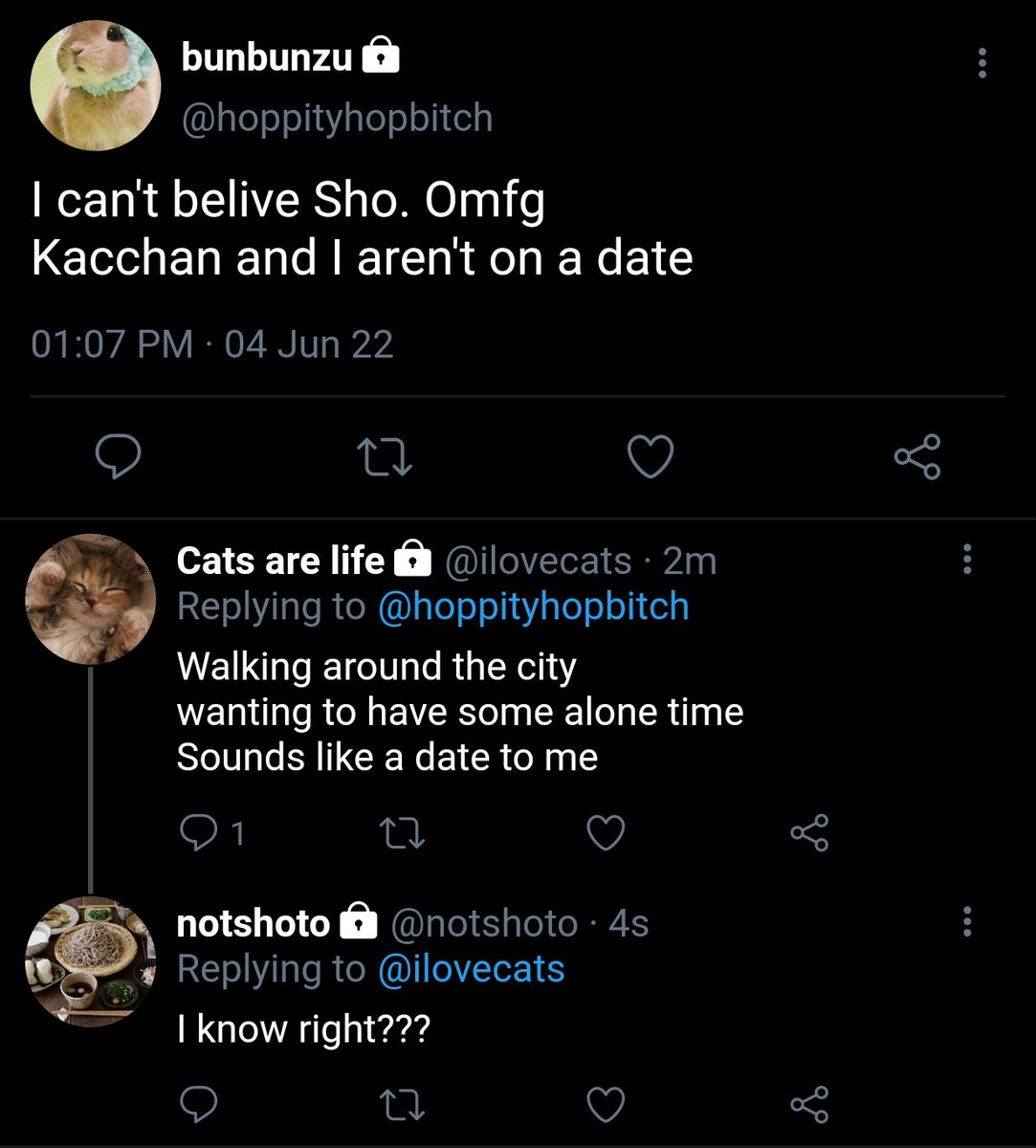Open the more options menu on notshoto's reply
Viewport: 1036px width, 1148px height.
click(x=968, y=922)
